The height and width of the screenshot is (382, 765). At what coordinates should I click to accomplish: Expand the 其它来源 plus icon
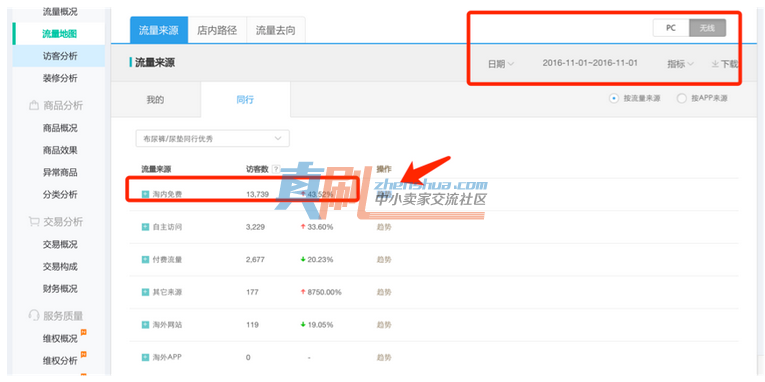145,292
